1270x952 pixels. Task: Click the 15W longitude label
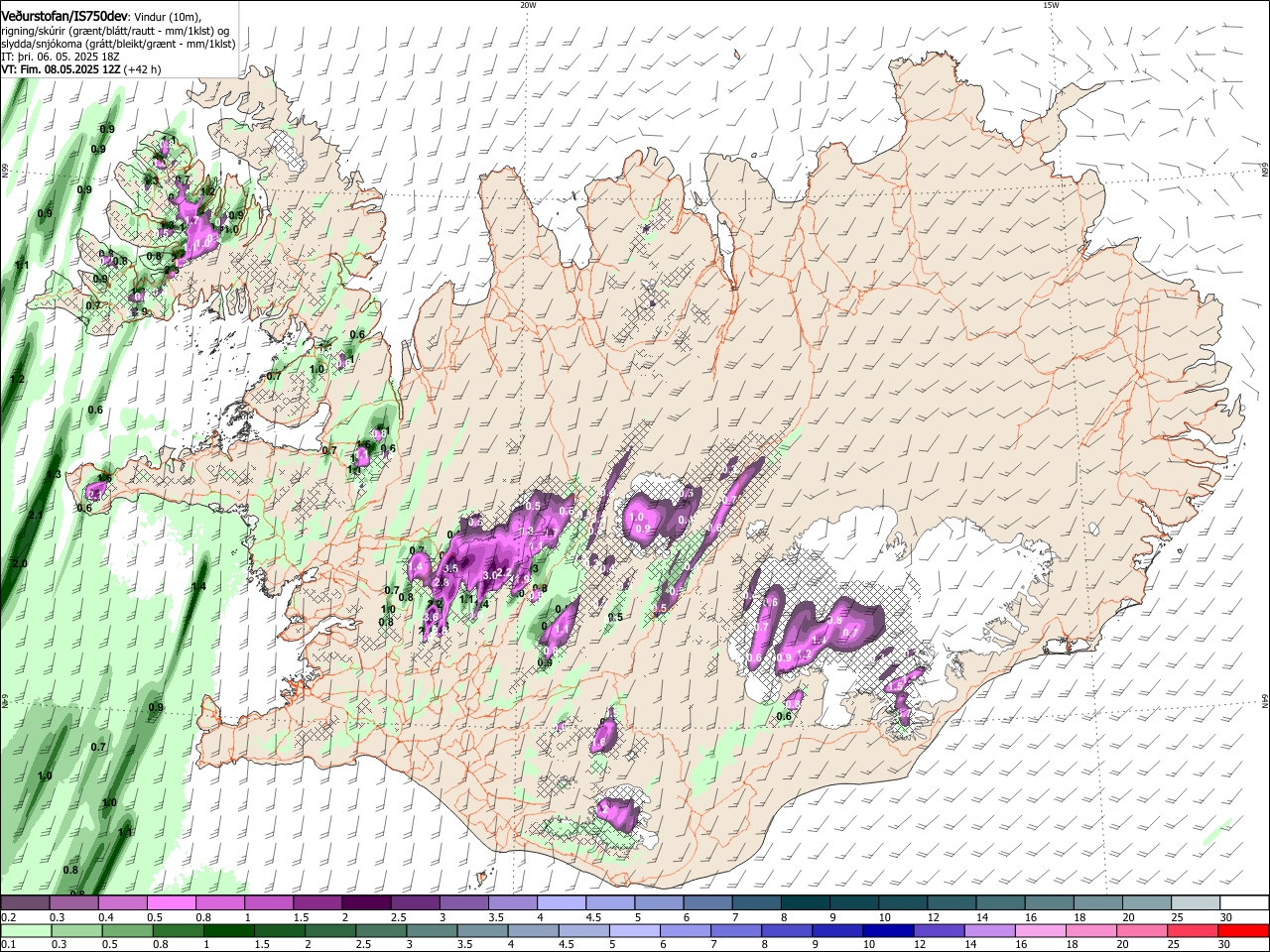tap(1051, 4)
